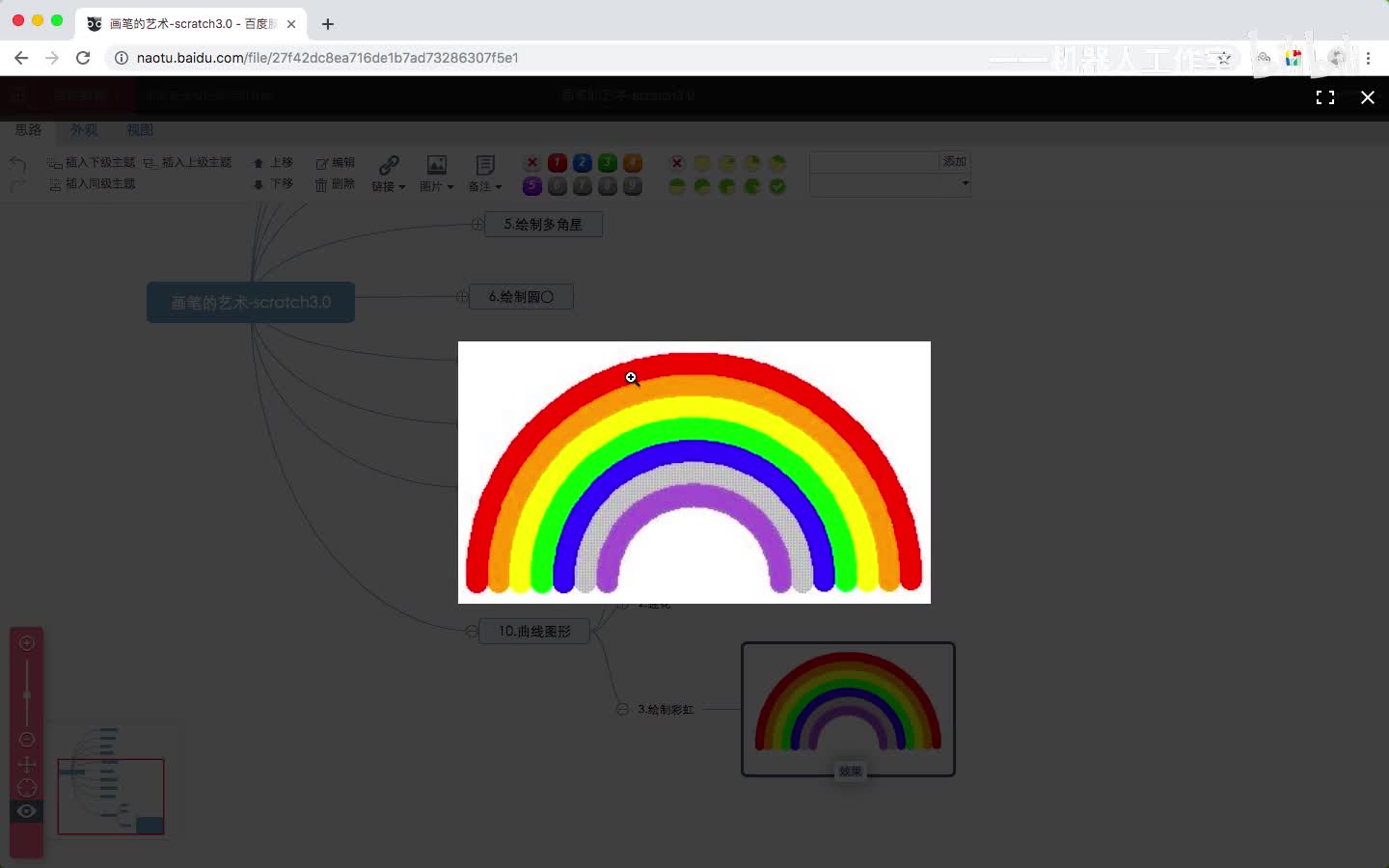Collapse the 10.曲线图形 node
1389x868 pixels.
pyautogui.click(x=472, y=632)
